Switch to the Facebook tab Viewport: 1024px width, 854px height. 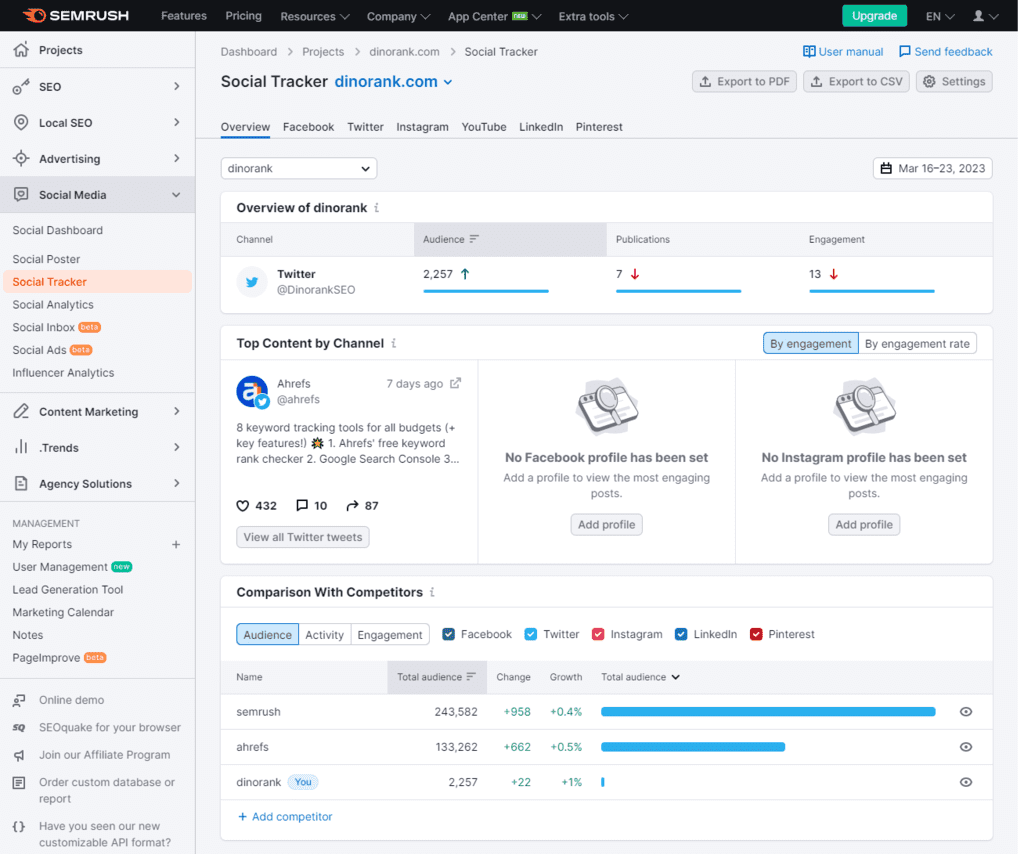click(x=308, y=127)
